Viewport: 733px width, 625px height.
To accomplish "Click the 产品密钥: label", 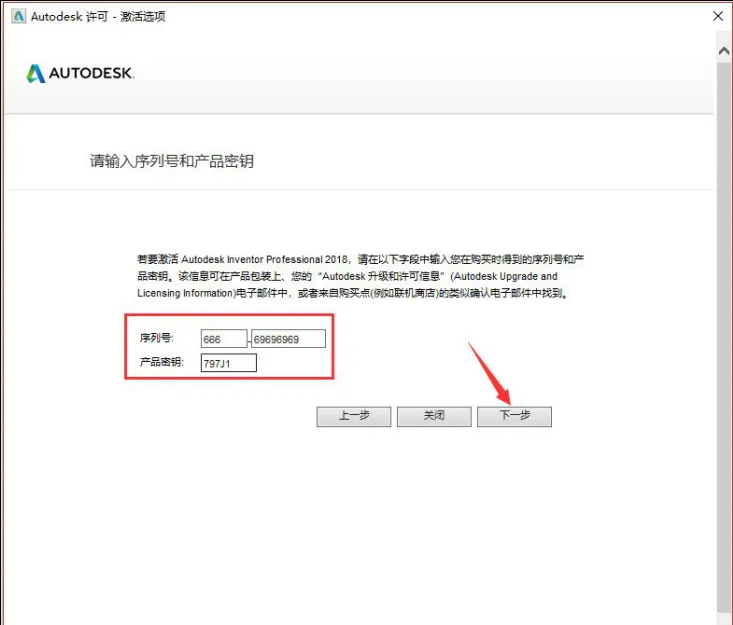I will coord(162,362).
